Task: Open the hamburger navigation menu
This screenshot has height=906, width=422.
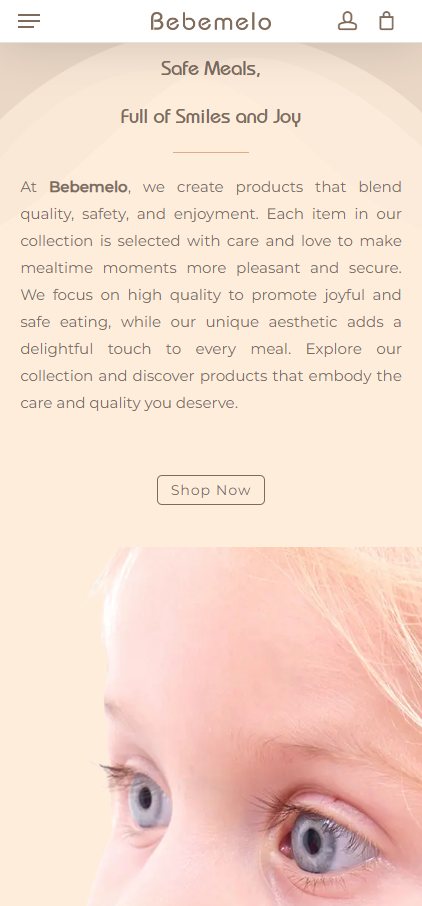Action: [x=29, y=21]
